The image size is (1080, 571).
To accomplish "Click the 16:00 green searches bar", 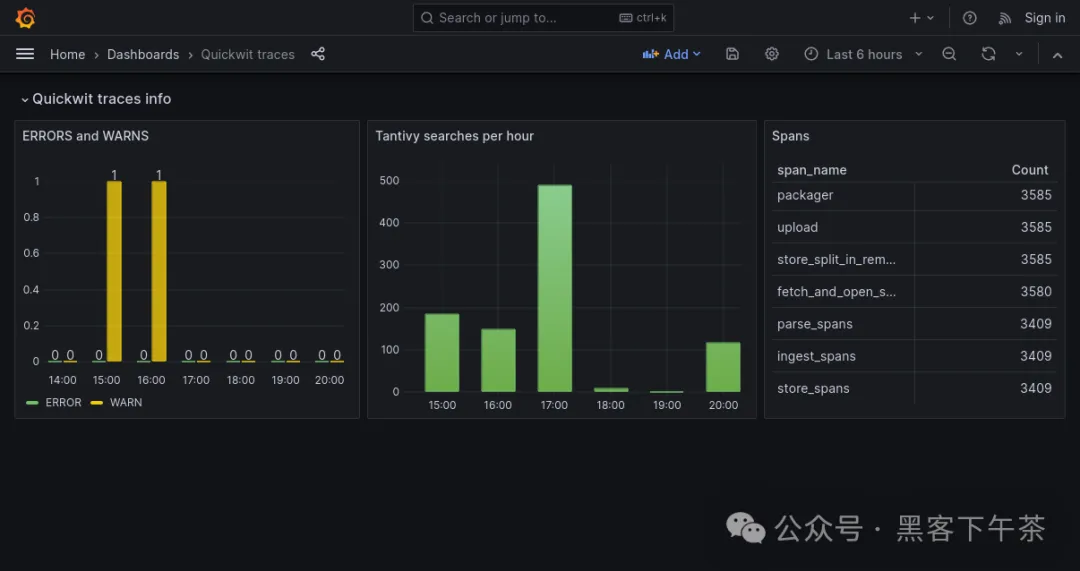I will 498,360.
